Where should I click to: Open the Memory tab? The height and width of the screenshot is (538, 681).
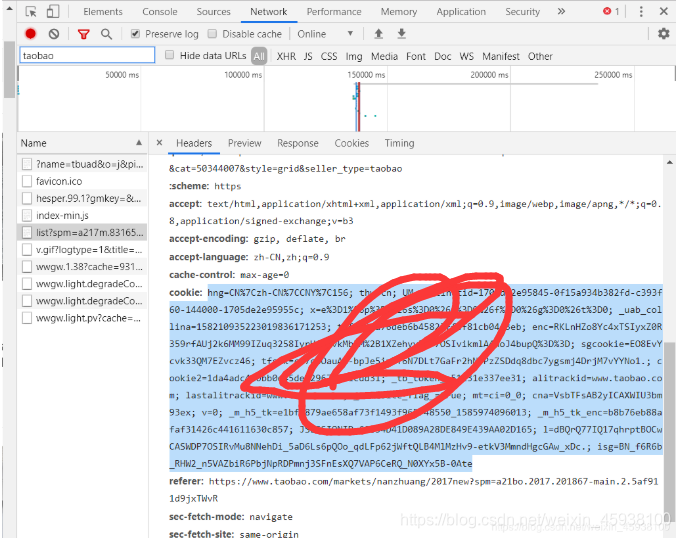coord(399,12)
